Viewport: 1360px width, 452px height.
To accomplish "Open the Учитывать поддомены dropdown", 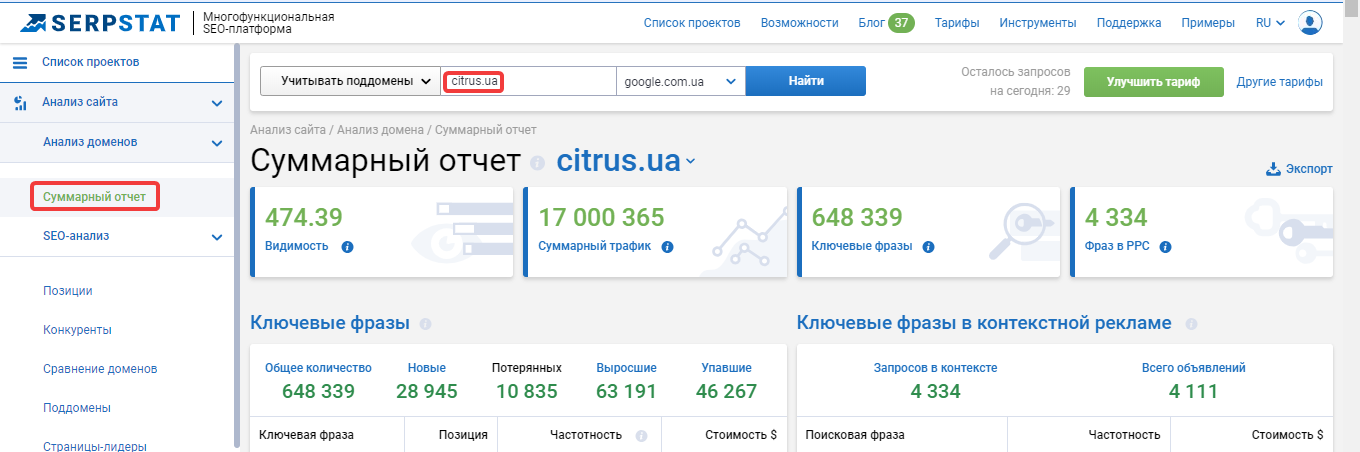I will point(350,81).
